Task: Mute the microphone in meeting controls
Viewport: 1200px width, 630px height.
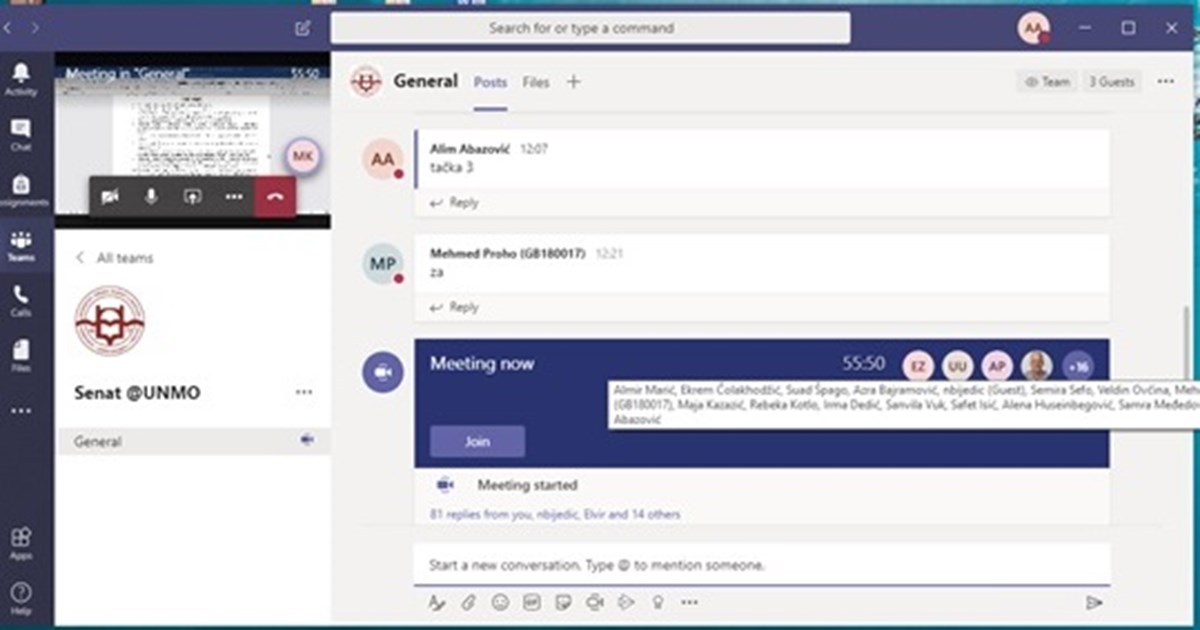Action: coord(151,197)
